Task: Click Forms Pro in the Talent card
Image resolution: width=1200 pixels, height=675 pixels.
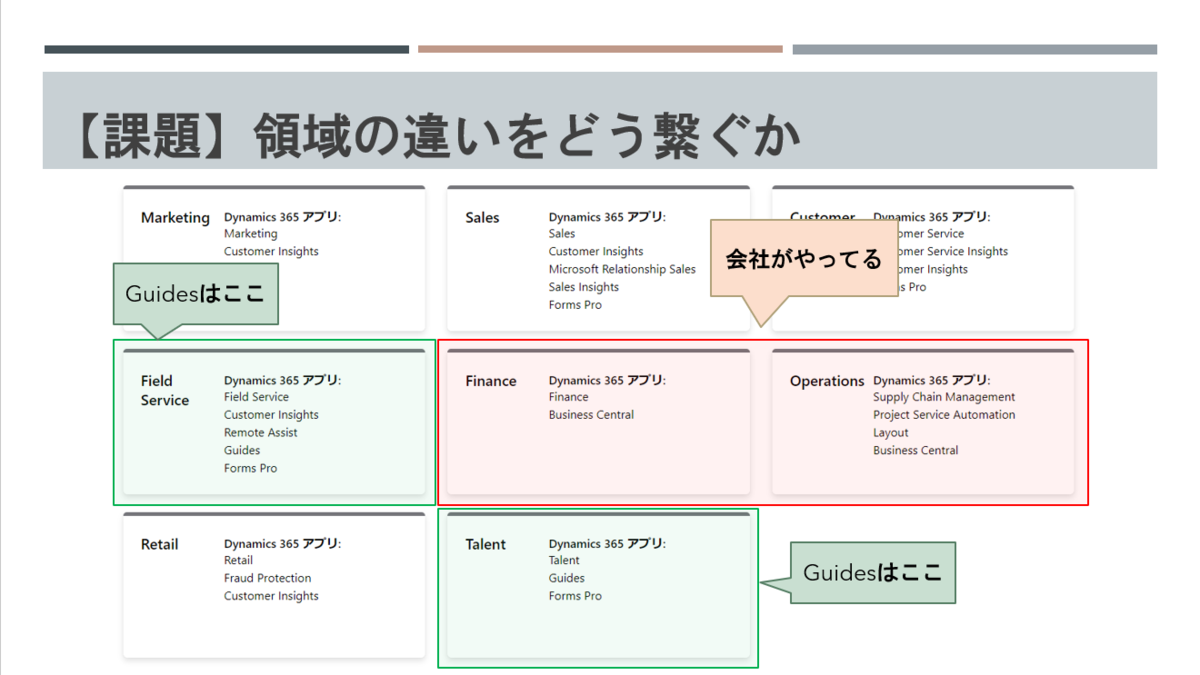Action: [575, 597]
